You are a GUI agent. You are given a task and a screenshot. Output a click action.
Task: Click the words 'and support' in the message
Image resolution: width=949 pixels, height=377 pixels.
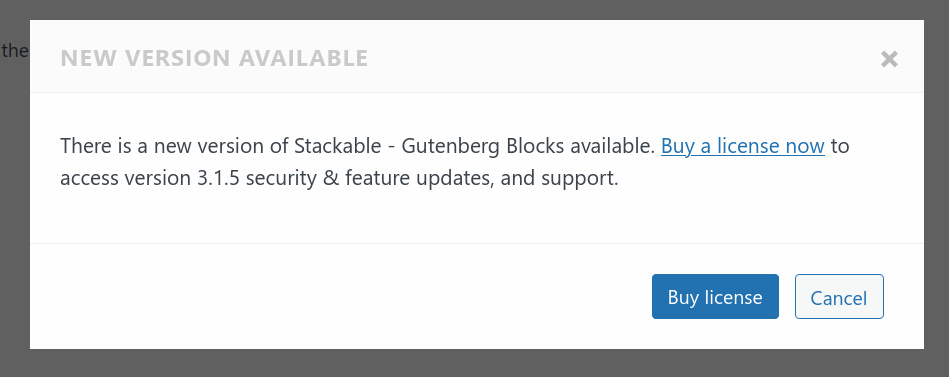tap(559, 179)
